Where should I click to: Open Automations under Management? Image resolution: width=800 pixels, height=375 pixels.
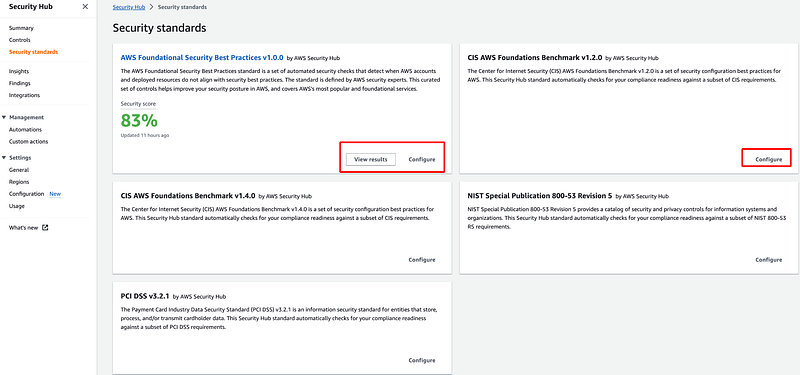point(25,130)
